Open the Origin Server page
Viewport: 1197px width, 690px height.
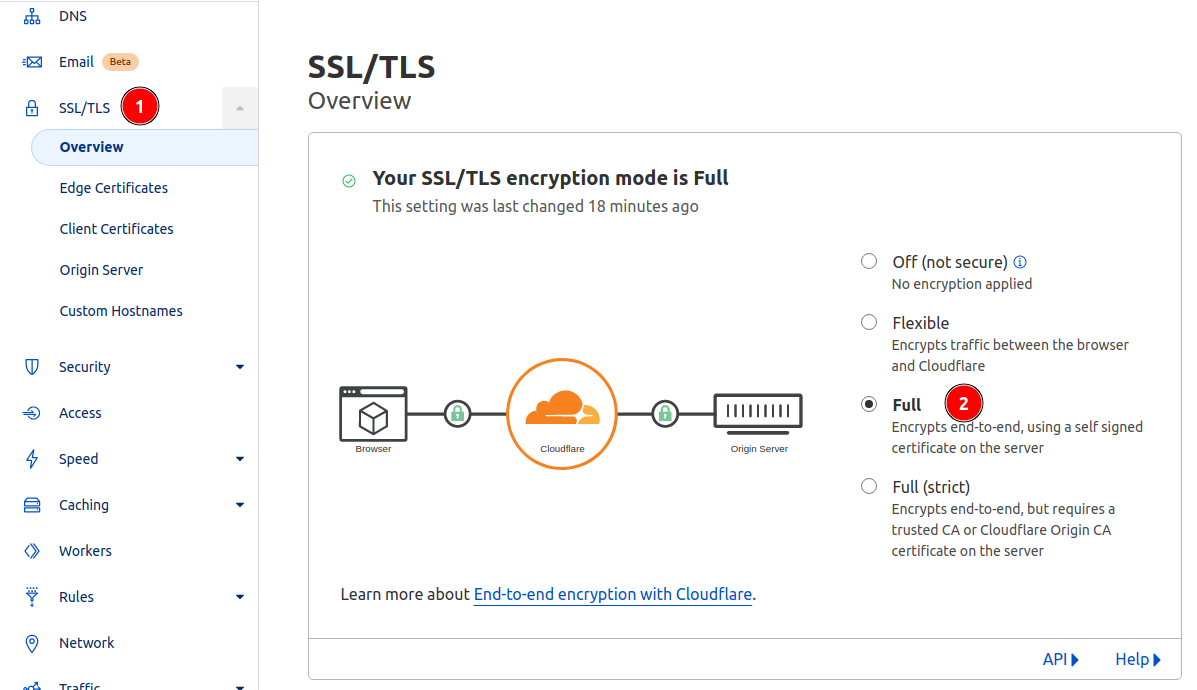pyautogui.click(x=102, y=270)
